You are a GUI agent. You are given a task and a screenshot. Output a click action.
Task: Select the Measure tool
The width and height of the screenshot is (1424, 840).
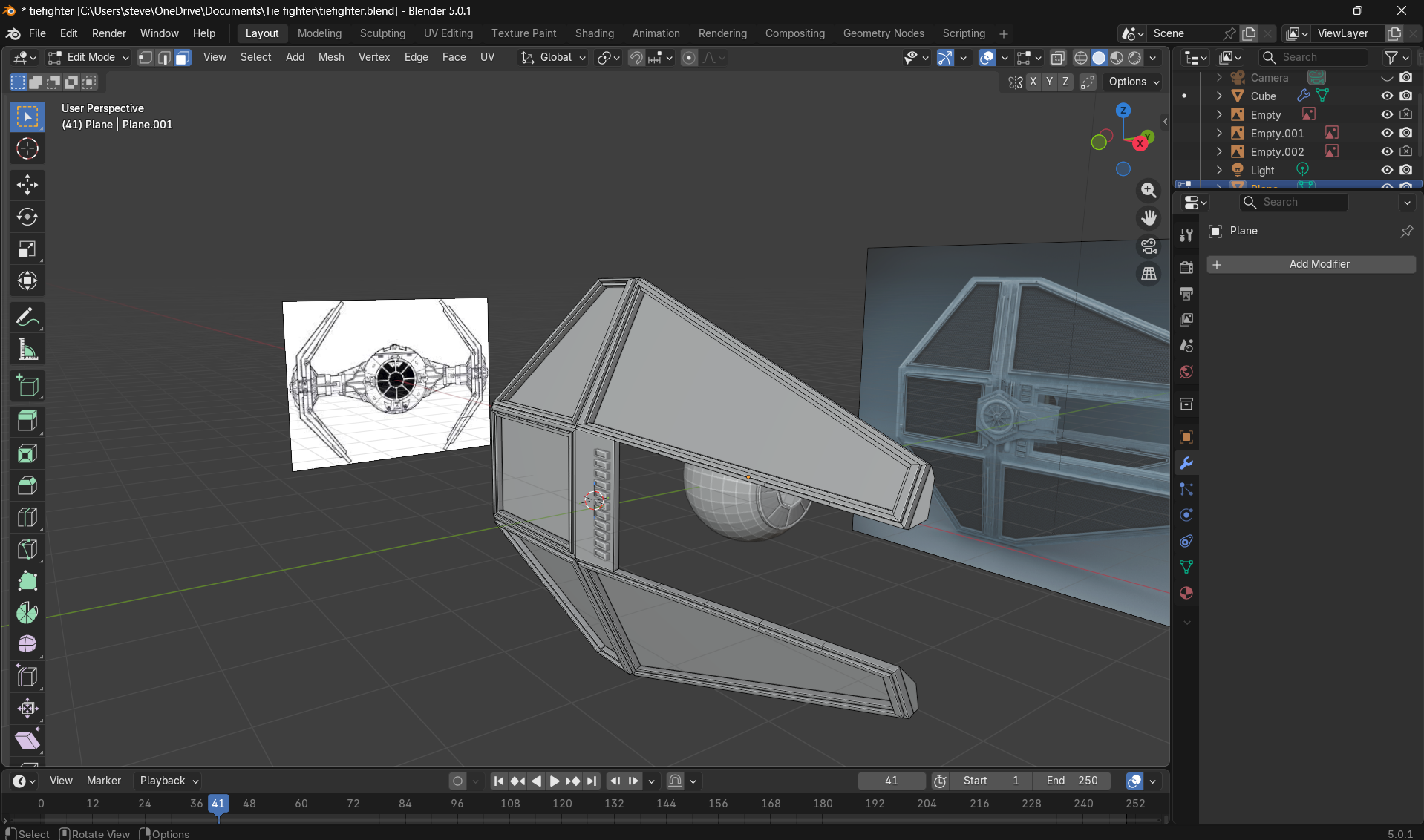coord(27,350)
